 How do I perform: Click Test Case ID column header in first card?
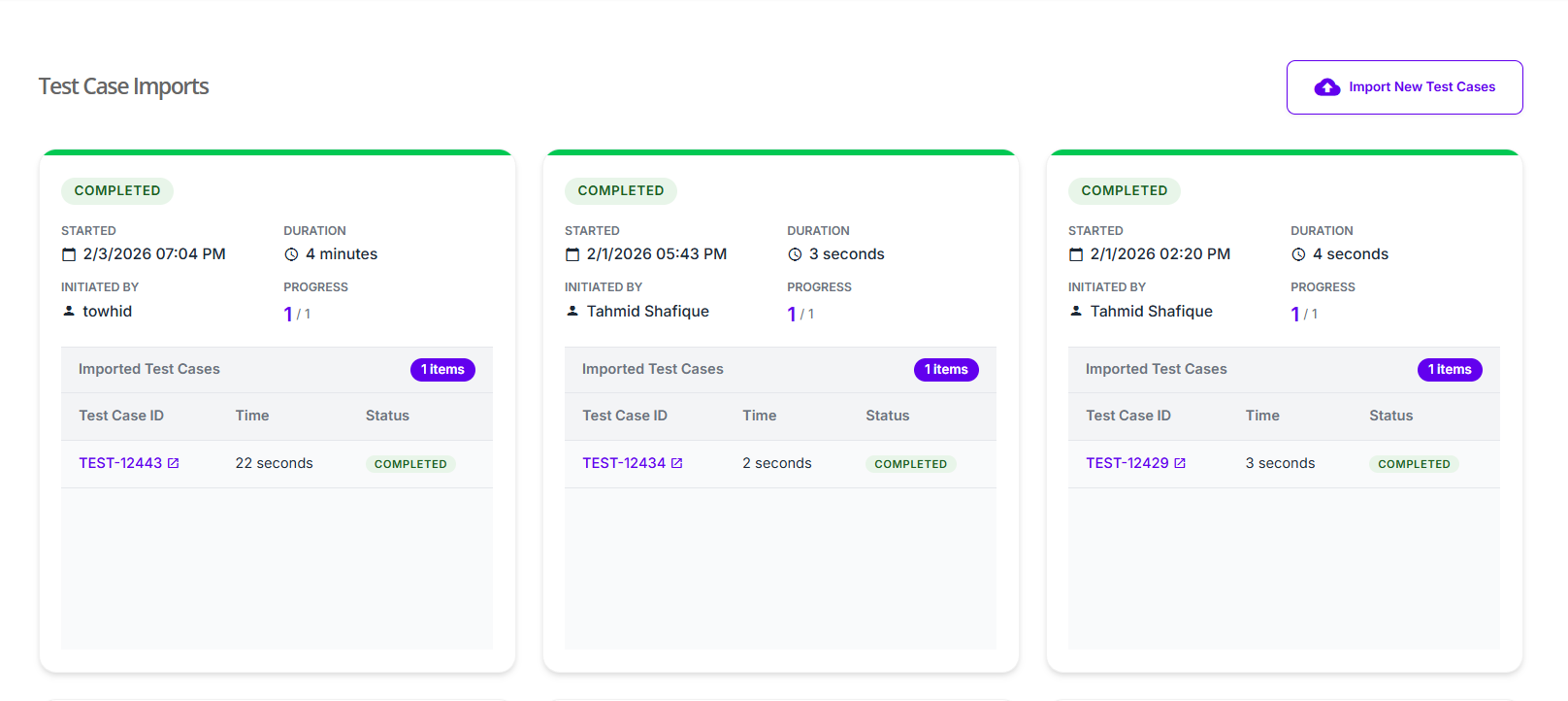click(x=121, y=416)
